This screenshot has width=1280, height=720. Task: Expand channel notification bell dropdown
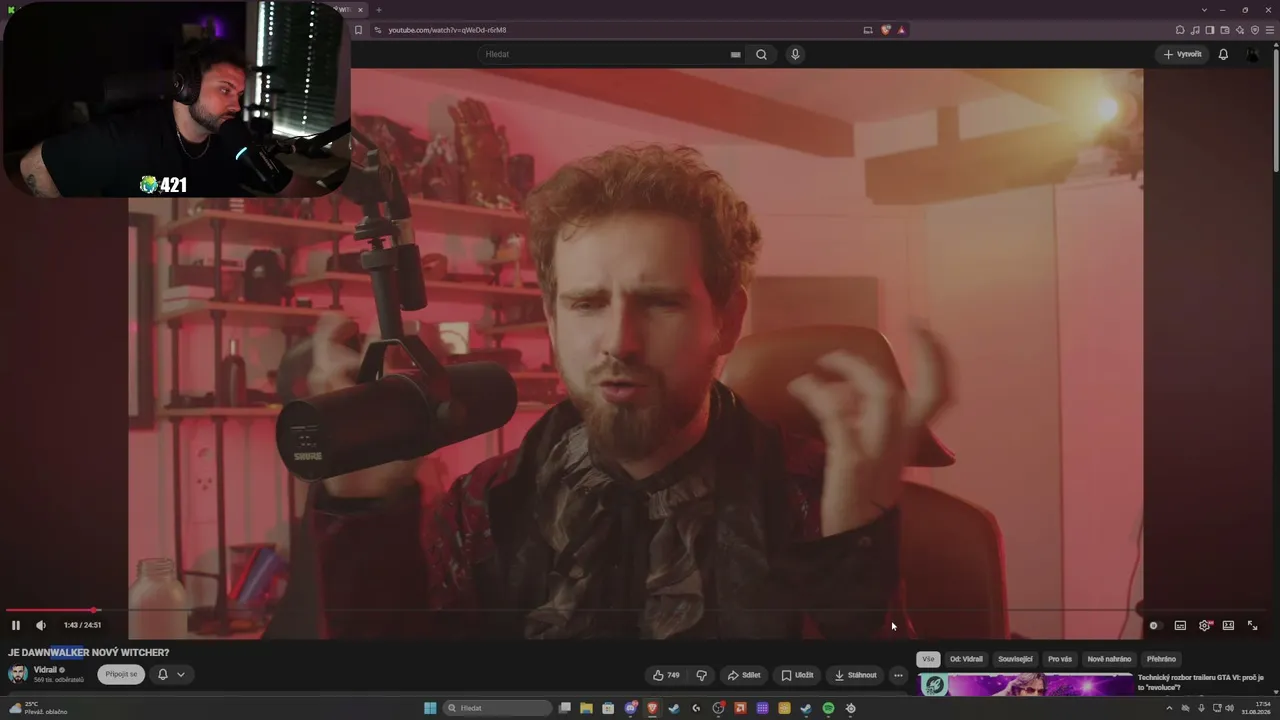coord(171,674)
